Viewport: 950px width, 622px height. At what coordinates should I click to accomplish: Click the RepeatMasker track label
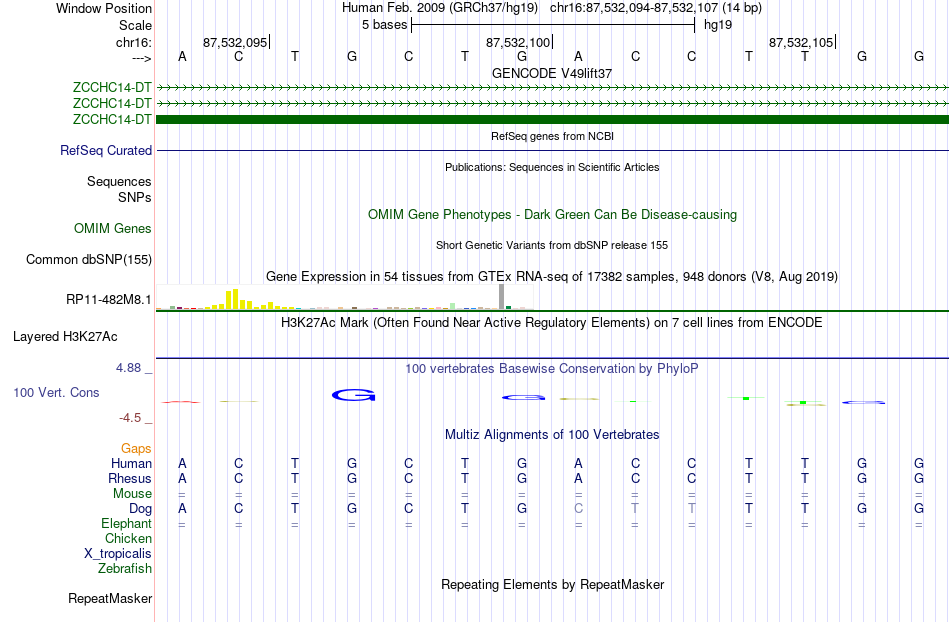pos(110,598)
